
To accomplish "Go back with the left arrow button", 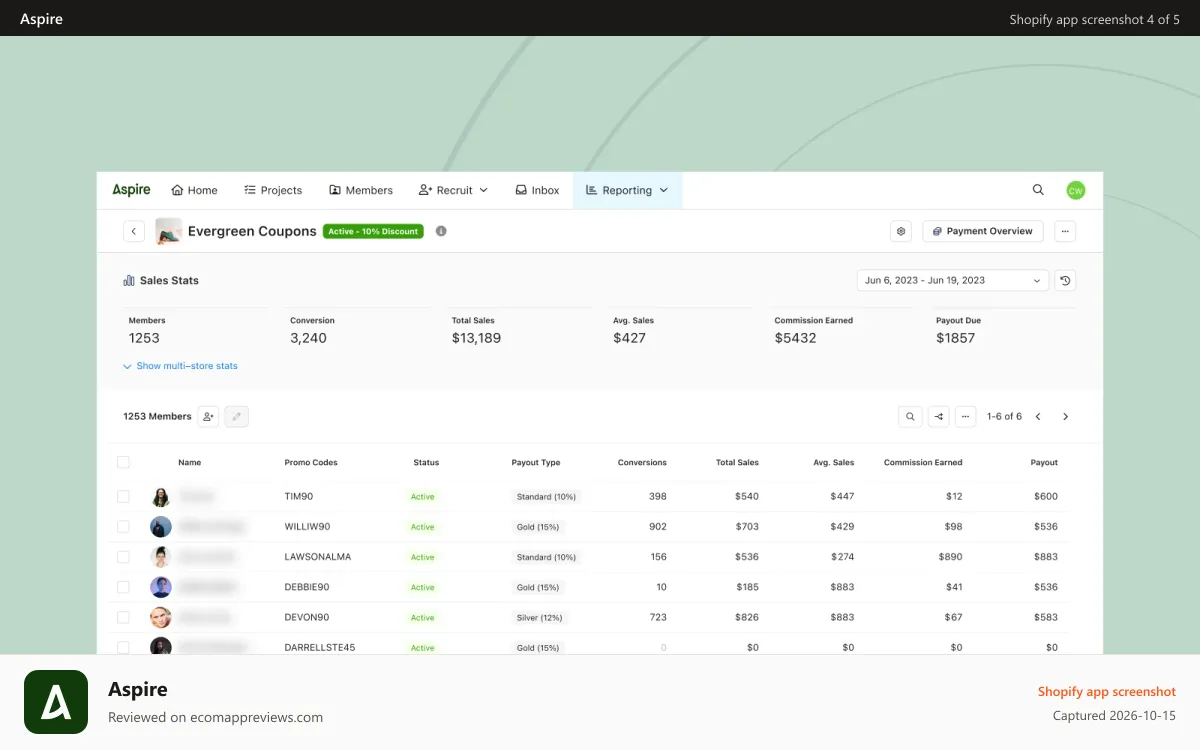I will (134, 231).
